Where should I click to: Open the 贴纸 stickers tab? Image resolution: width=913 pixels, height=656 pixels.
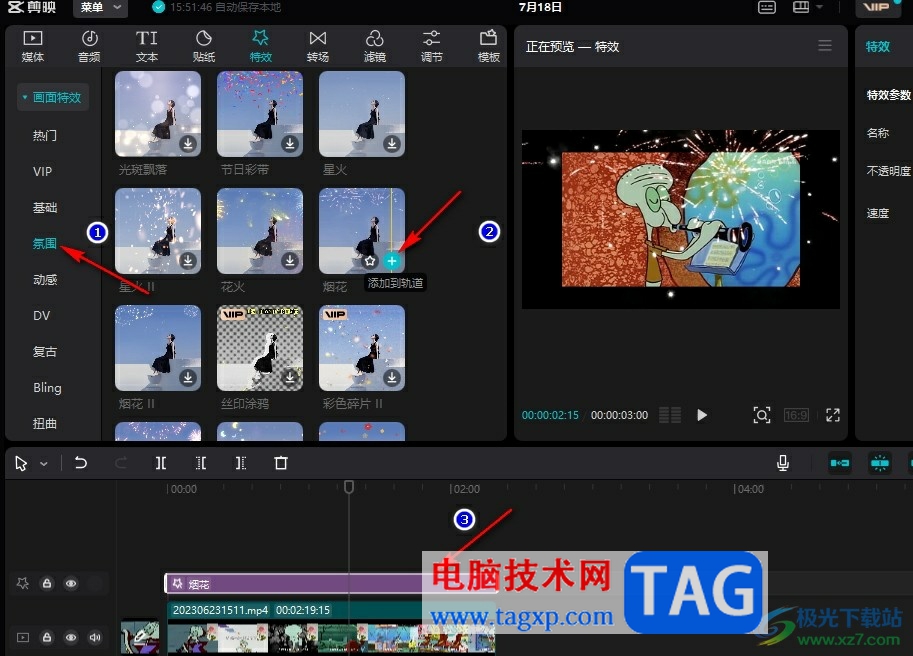(203, 46)
